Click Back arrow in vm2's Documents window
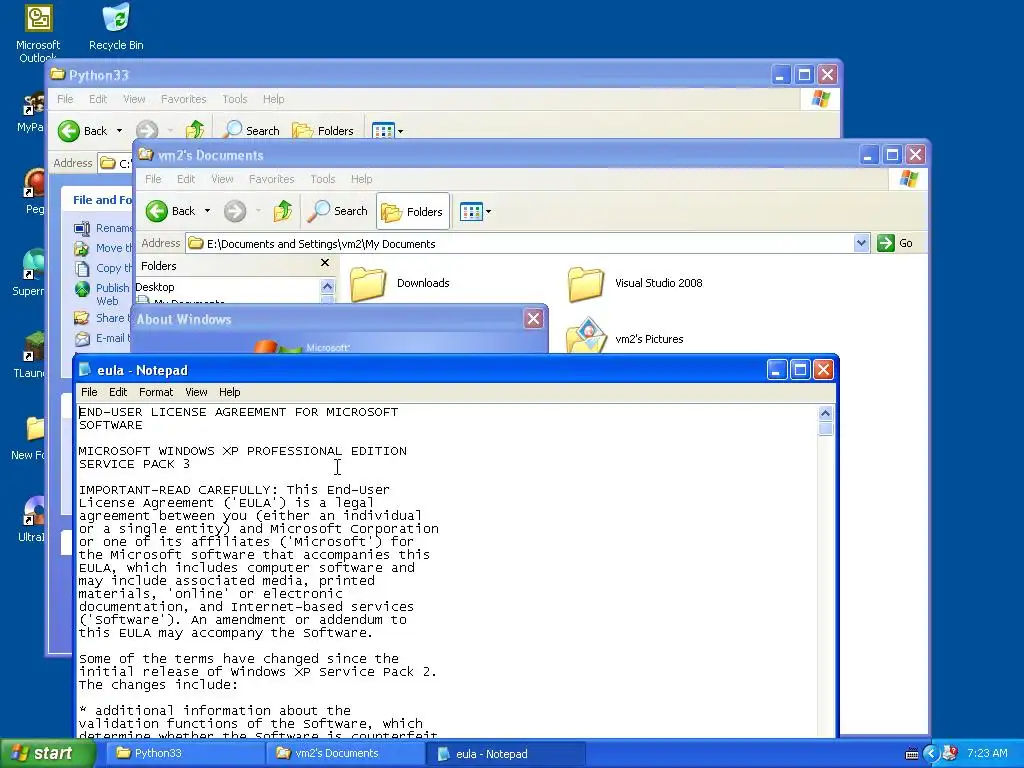 [x=157, y=211]
